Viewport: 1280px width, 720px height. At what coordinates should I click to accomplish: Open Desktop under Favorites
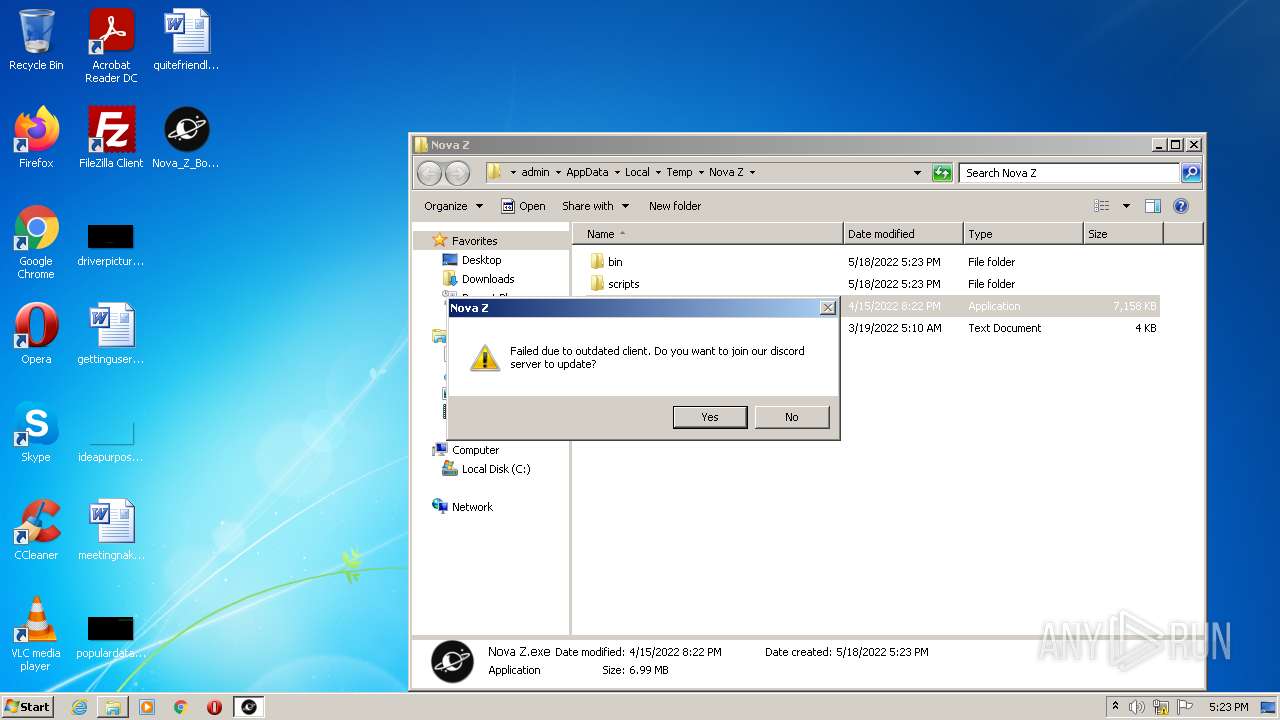pyautogui.click(x=481, y=260)
